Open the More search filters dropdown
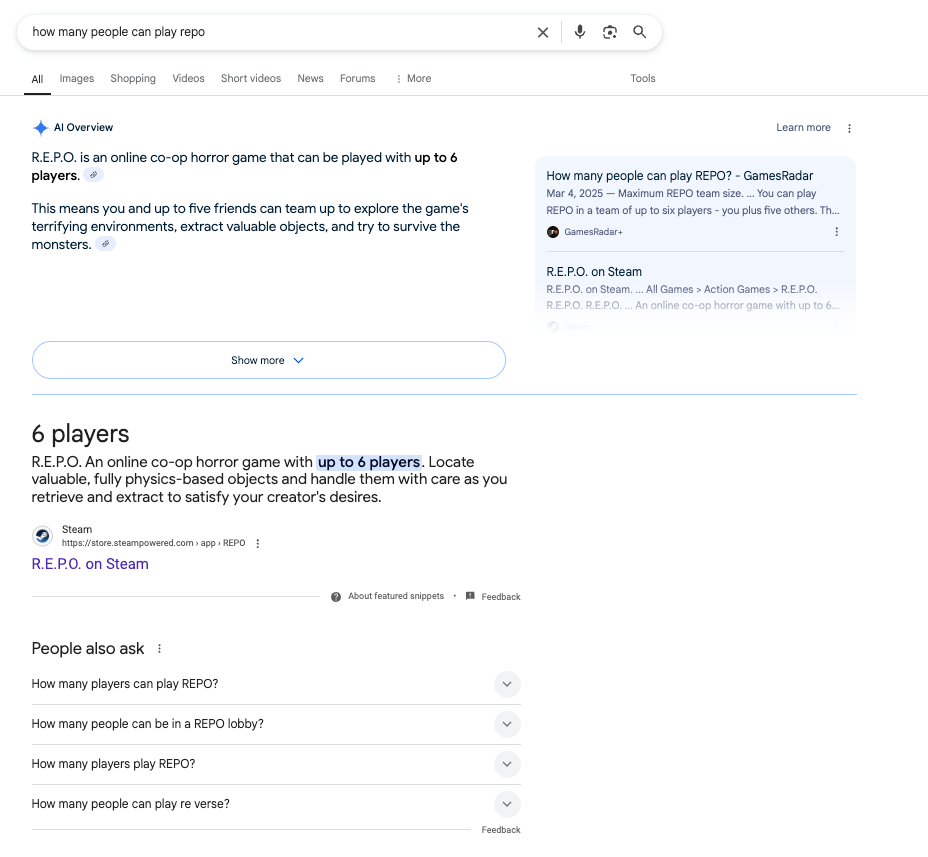This screenshot has height=857, width=928. 413,78
